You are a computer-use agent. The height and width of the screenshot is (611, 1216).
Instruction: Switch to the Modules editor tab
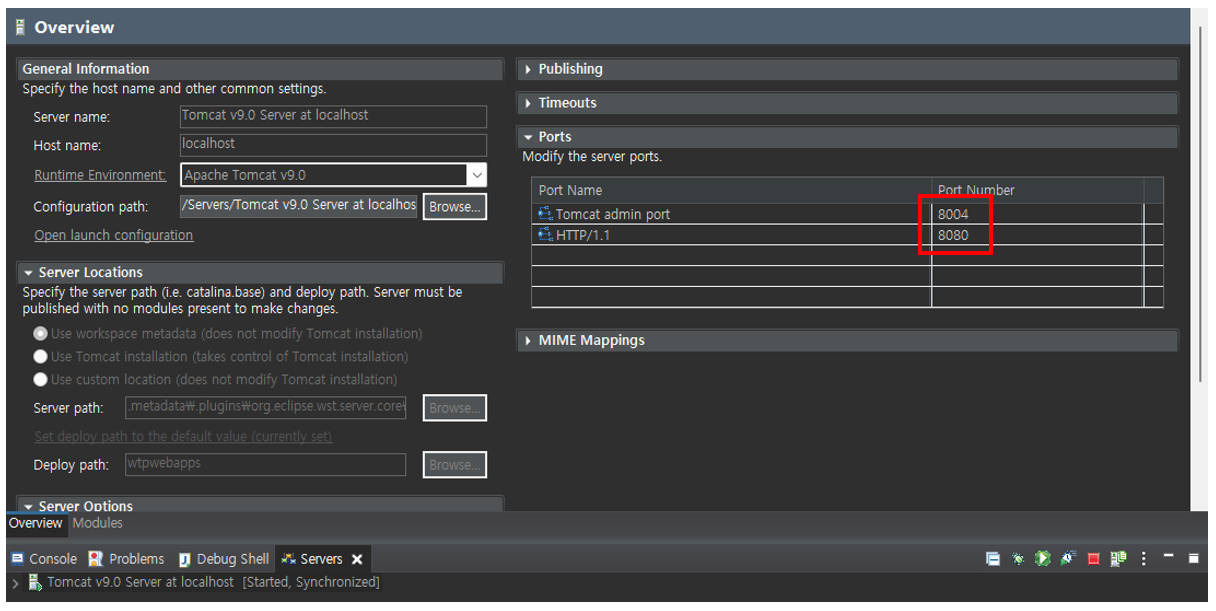click(x=98, y=523)
